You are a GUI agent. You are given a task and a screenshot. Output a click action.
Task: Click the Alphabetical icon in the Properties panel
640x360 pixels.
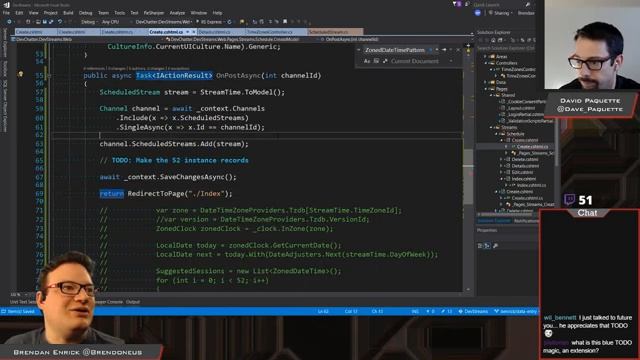tap(487, 246)
